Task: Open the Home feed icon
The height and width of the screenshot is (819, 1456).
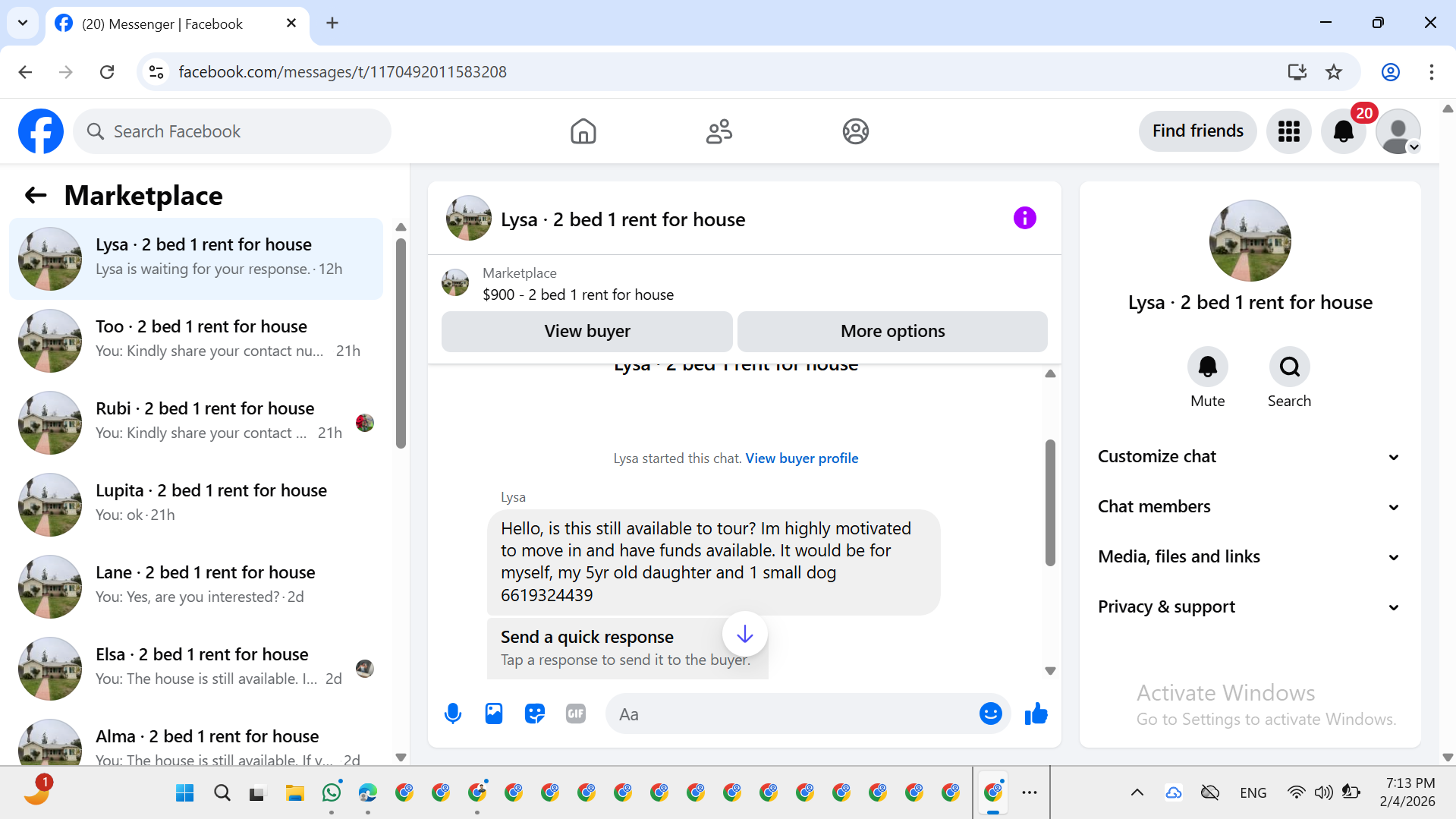Action: click(x=583, y=131)
